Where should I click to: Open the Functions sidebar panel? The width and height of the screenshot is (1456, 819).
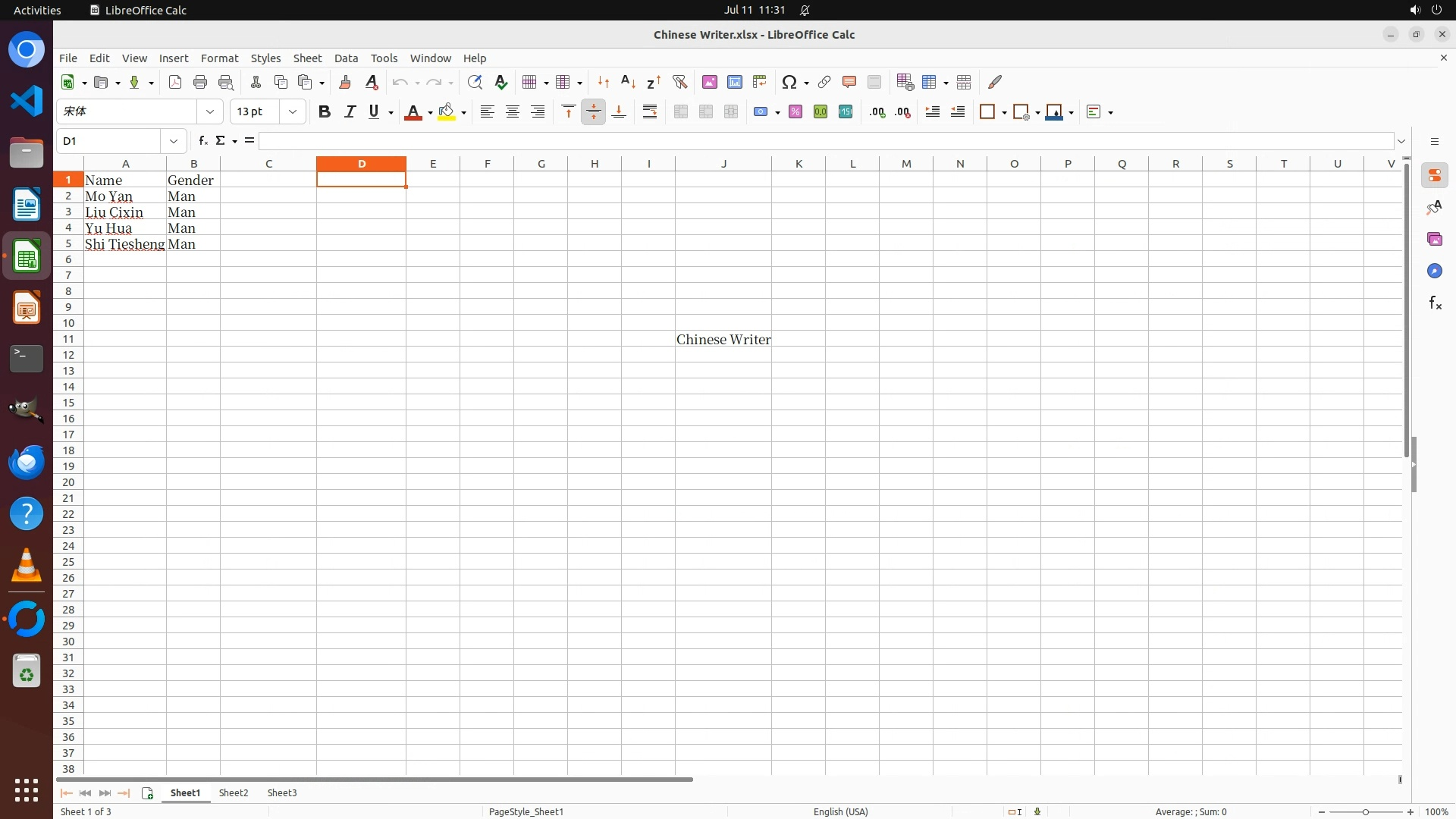tap(1434, 303)
